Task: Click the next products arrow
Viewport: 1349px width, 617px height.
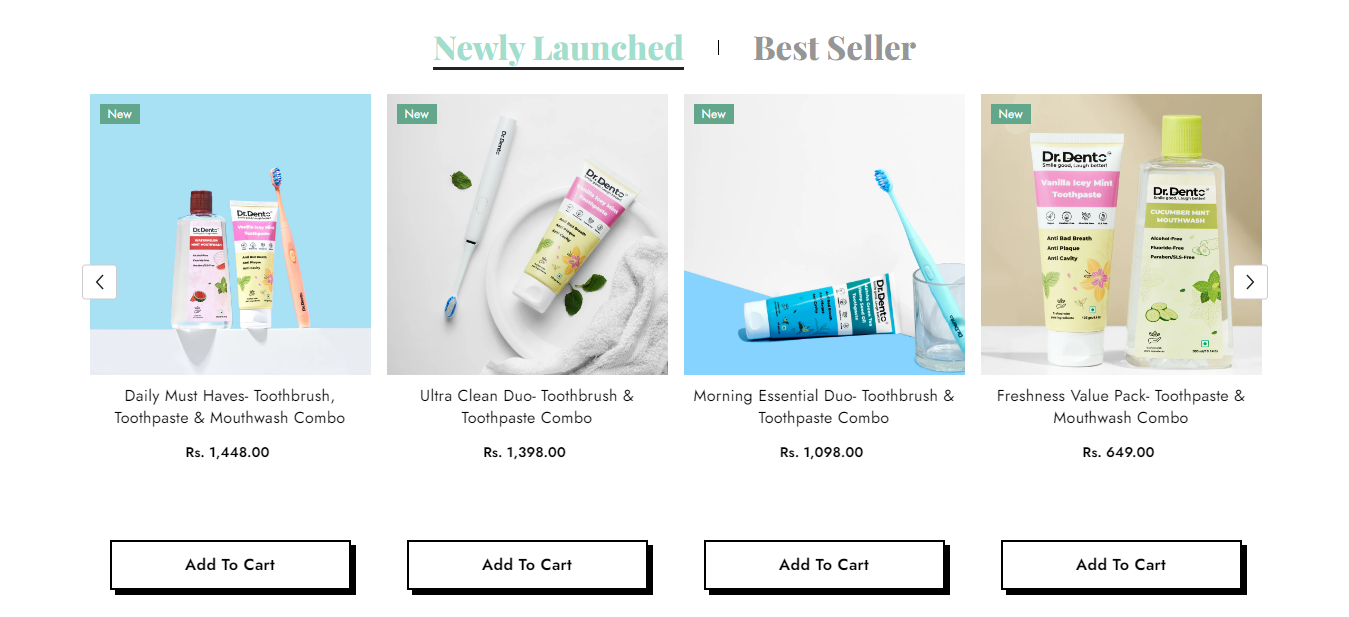Action: (x=1250, y=282)
